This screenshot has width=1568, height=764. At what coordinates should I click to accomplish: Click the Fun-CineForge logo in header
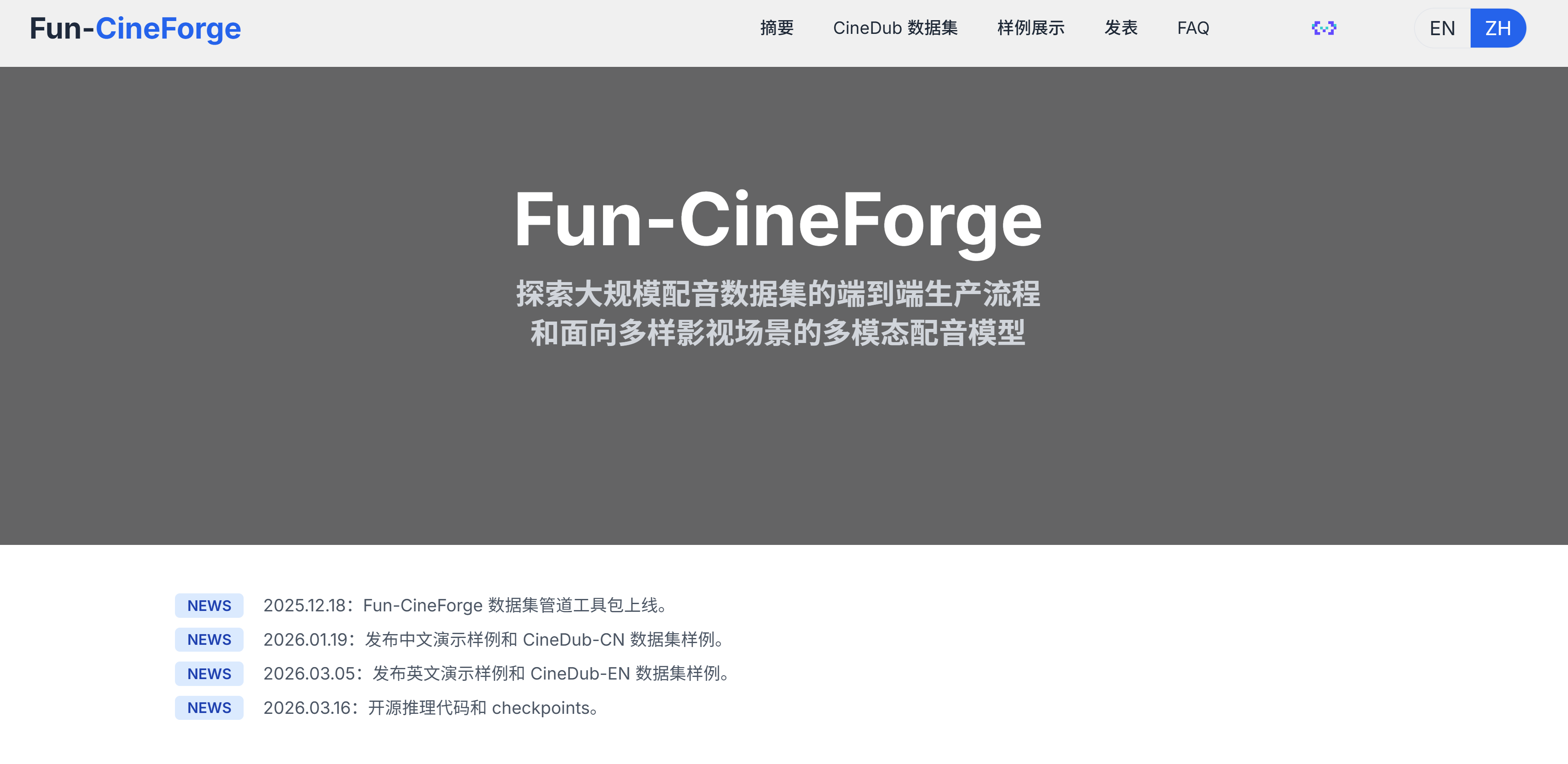[135, 29]
